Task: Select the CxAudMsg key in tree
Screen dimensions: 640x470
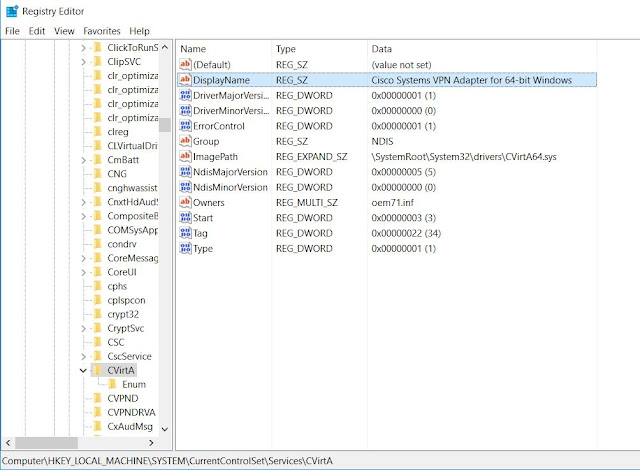Action: pos(130,426)
